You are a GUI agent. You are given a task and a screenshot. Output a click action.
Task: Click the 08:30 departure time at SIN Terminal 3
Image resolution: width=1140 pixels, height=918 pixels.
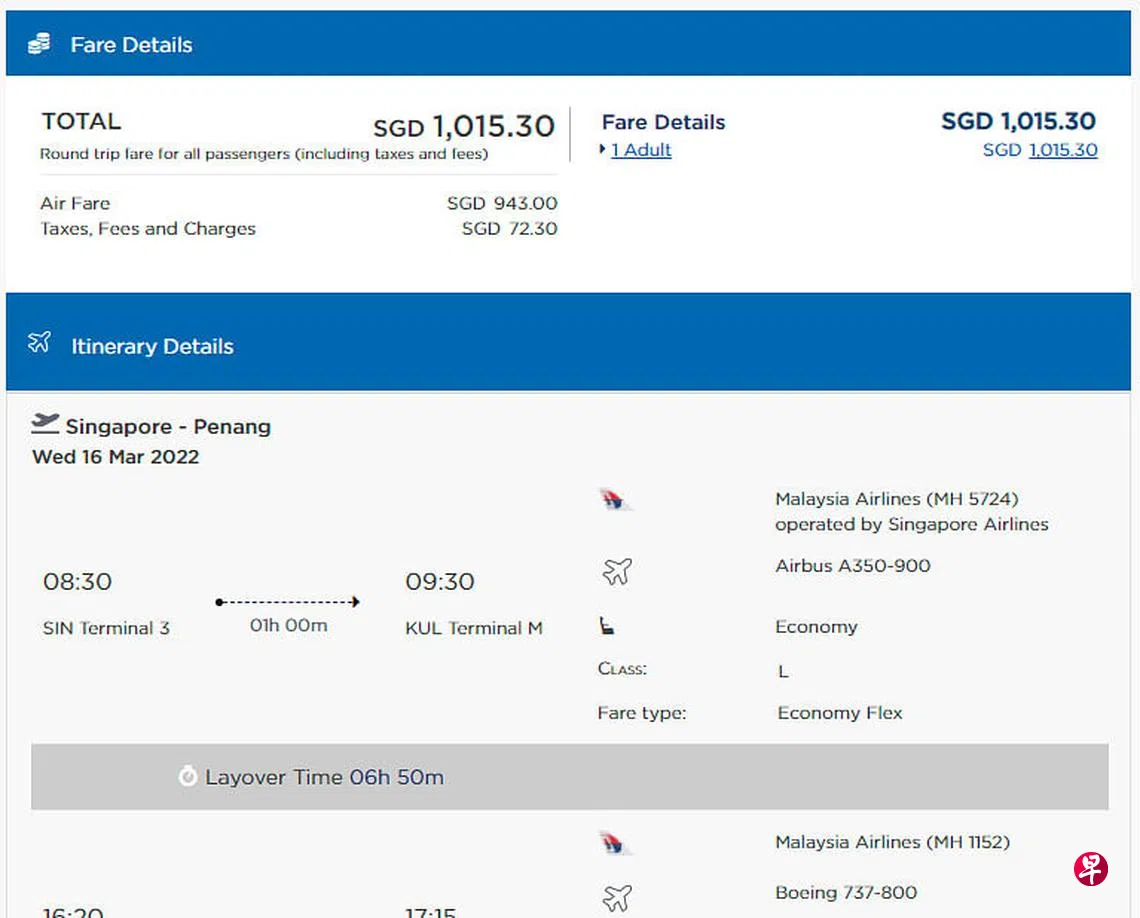(x=77, y=581)
